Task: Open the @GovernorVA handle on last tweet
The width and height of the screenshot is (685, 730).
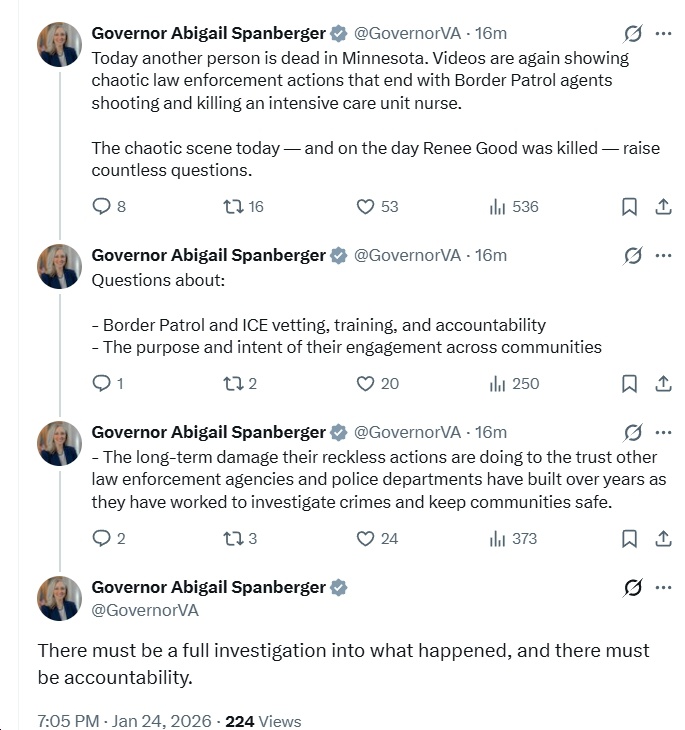Action: point(145,609)
